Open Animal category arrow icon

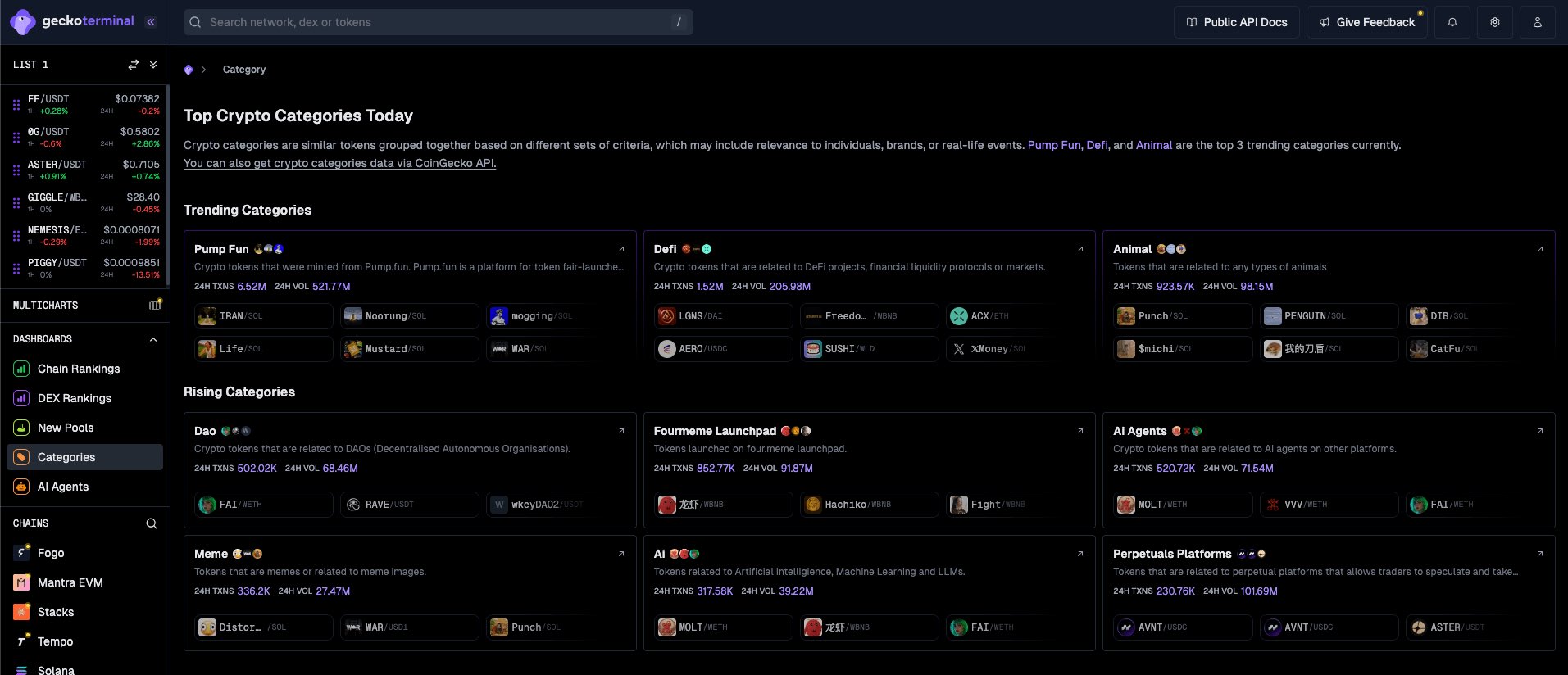tap(1540, 249)
